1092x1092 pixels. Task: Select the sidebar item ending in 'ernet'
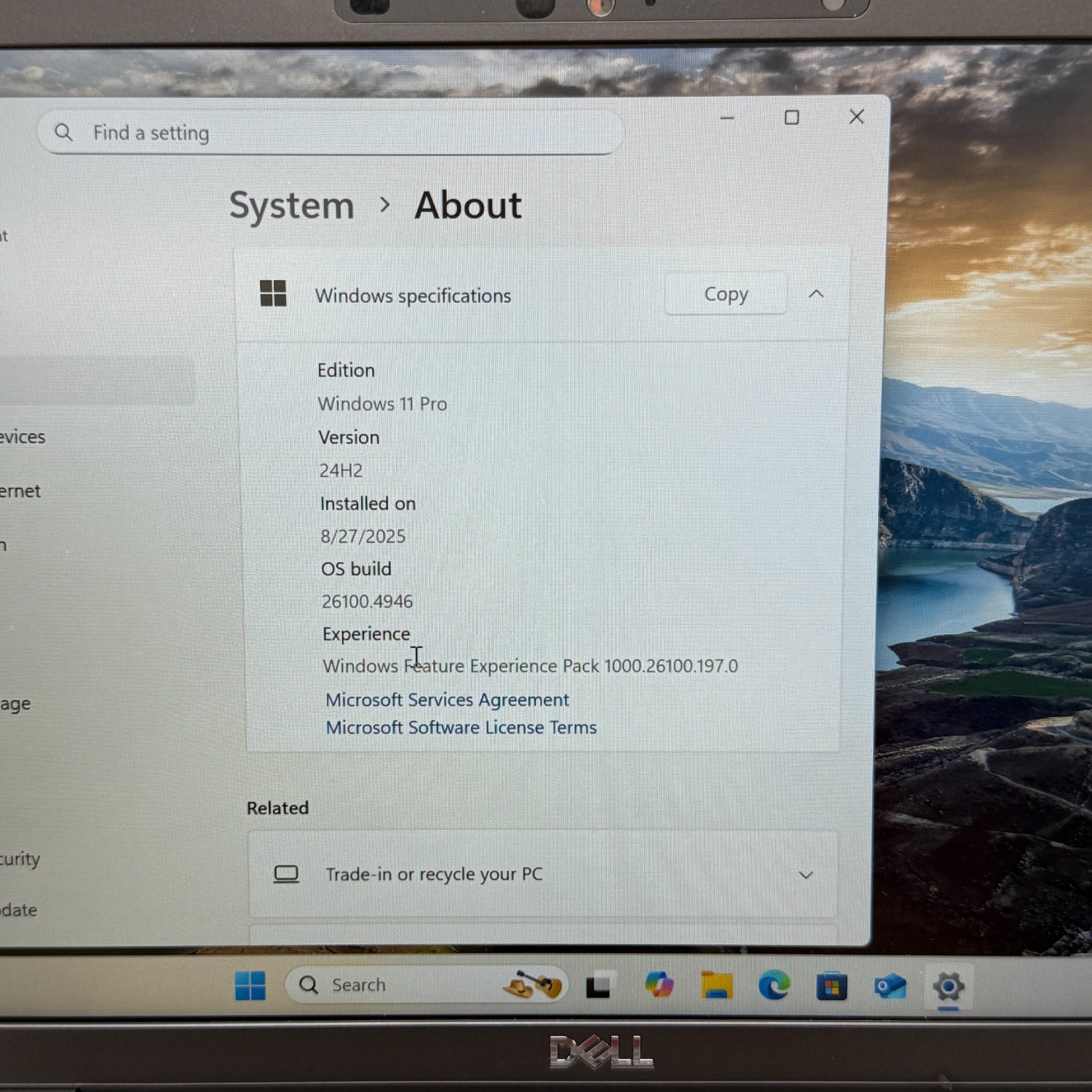tap(20, 491)
